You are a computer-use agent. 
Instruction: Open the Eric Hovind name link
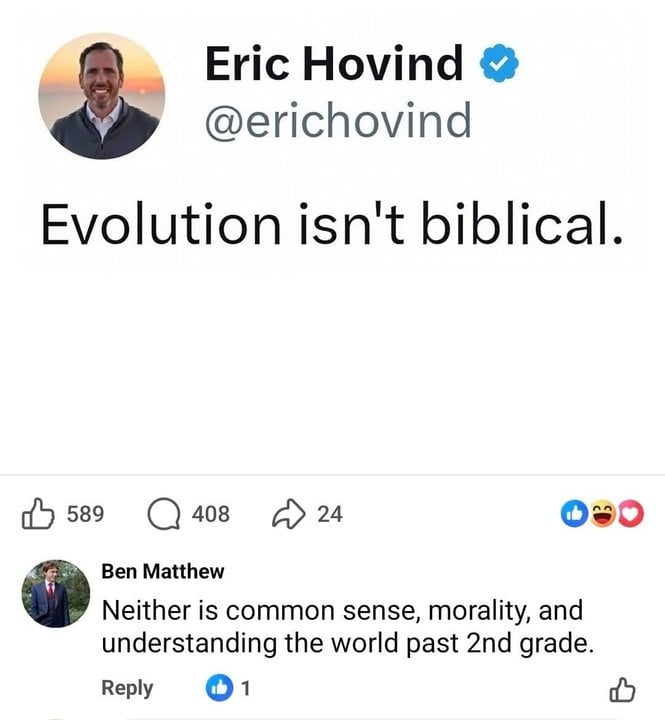coord(334,64)
